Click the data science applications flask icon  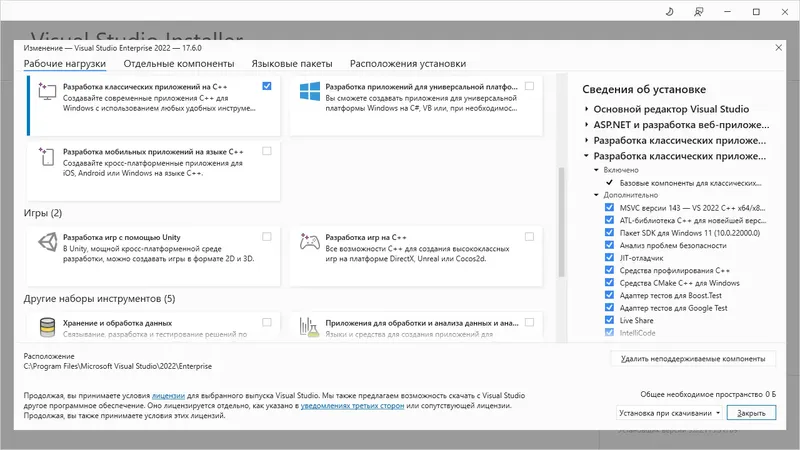[309, 328]
